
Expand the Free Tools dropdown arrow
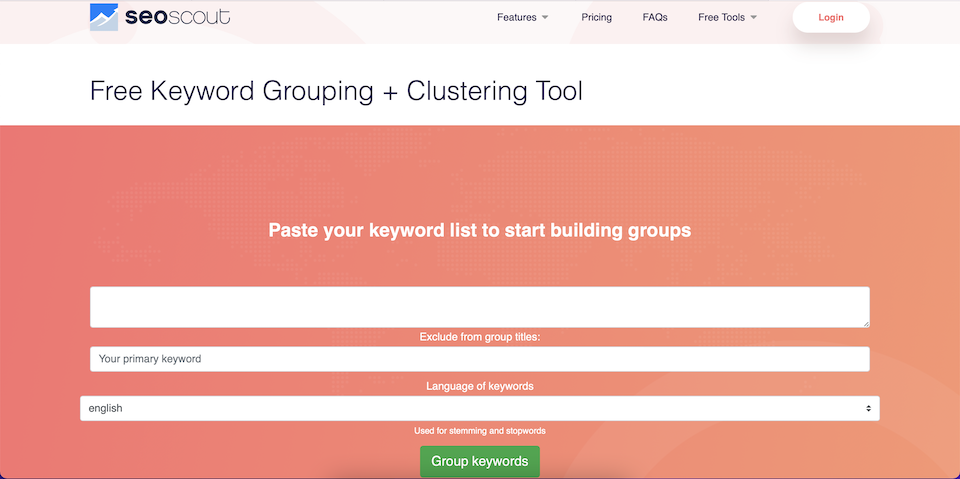(x=754, y=17)
